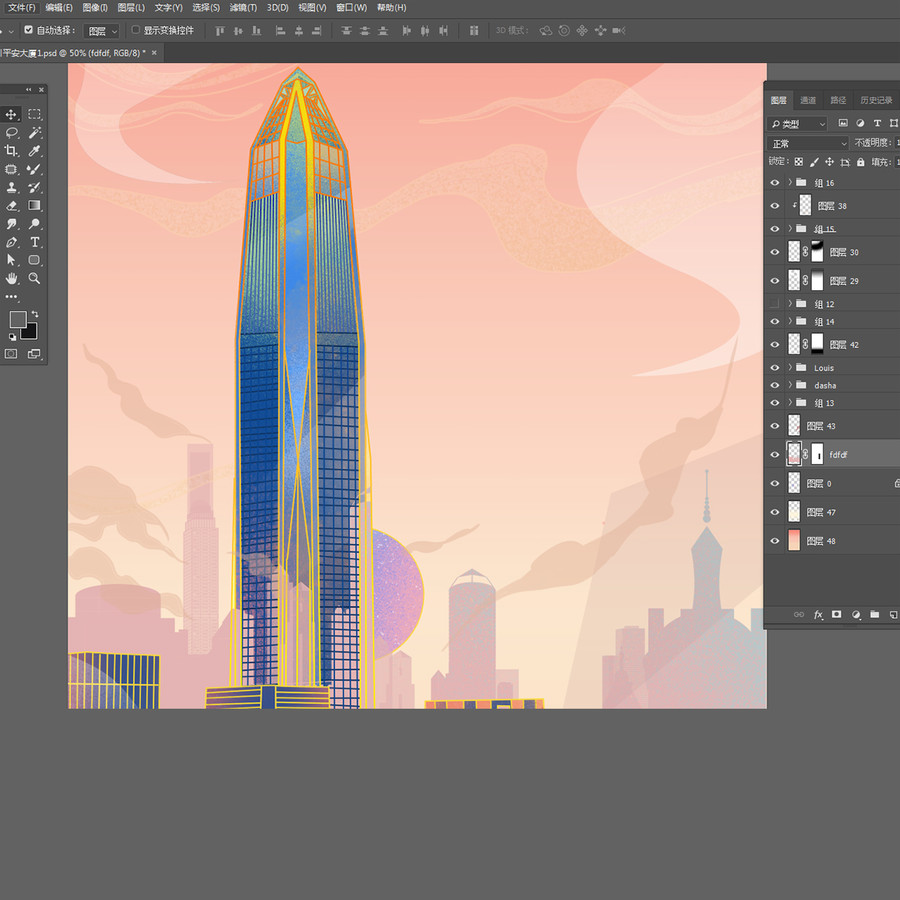The height and width of the screenshot is (900, 900).
Task: Select the Crop tool
Action: point(11,151)
